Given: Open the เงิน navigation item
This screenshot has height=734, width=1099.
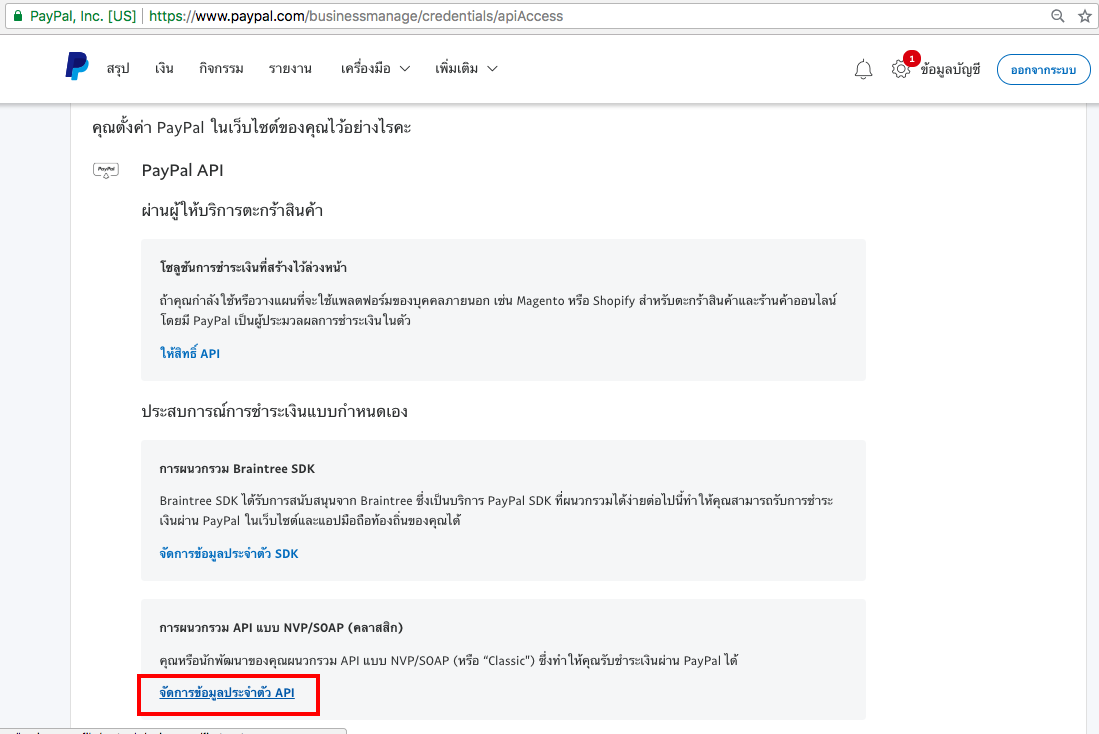Looking at the screenshot, I should (x=164, y=68).
